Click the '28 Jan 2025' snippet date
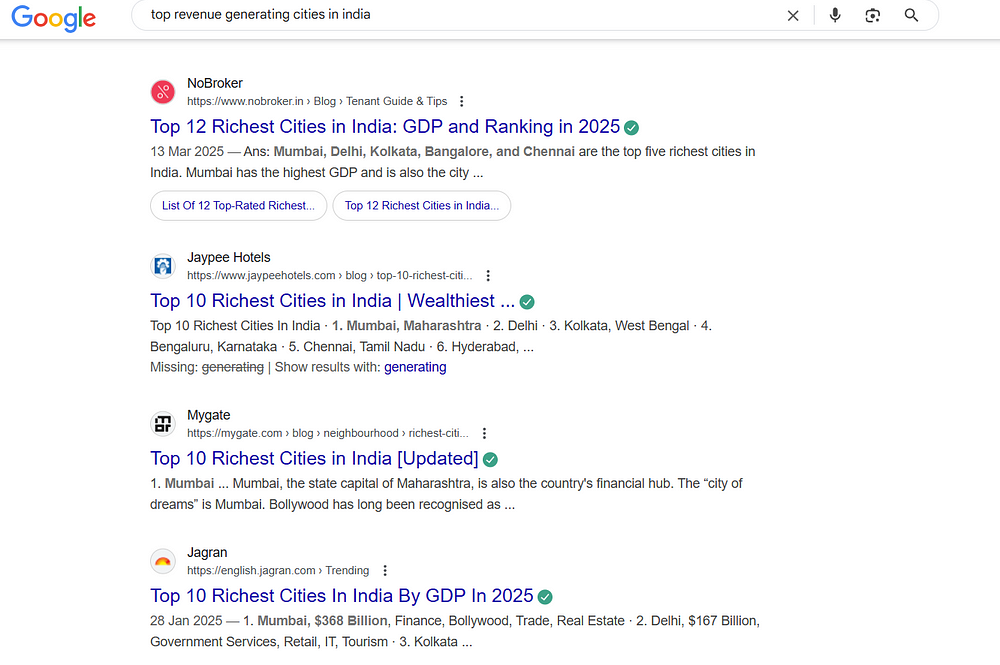1000x665 pixels. [x=186, y=621]
